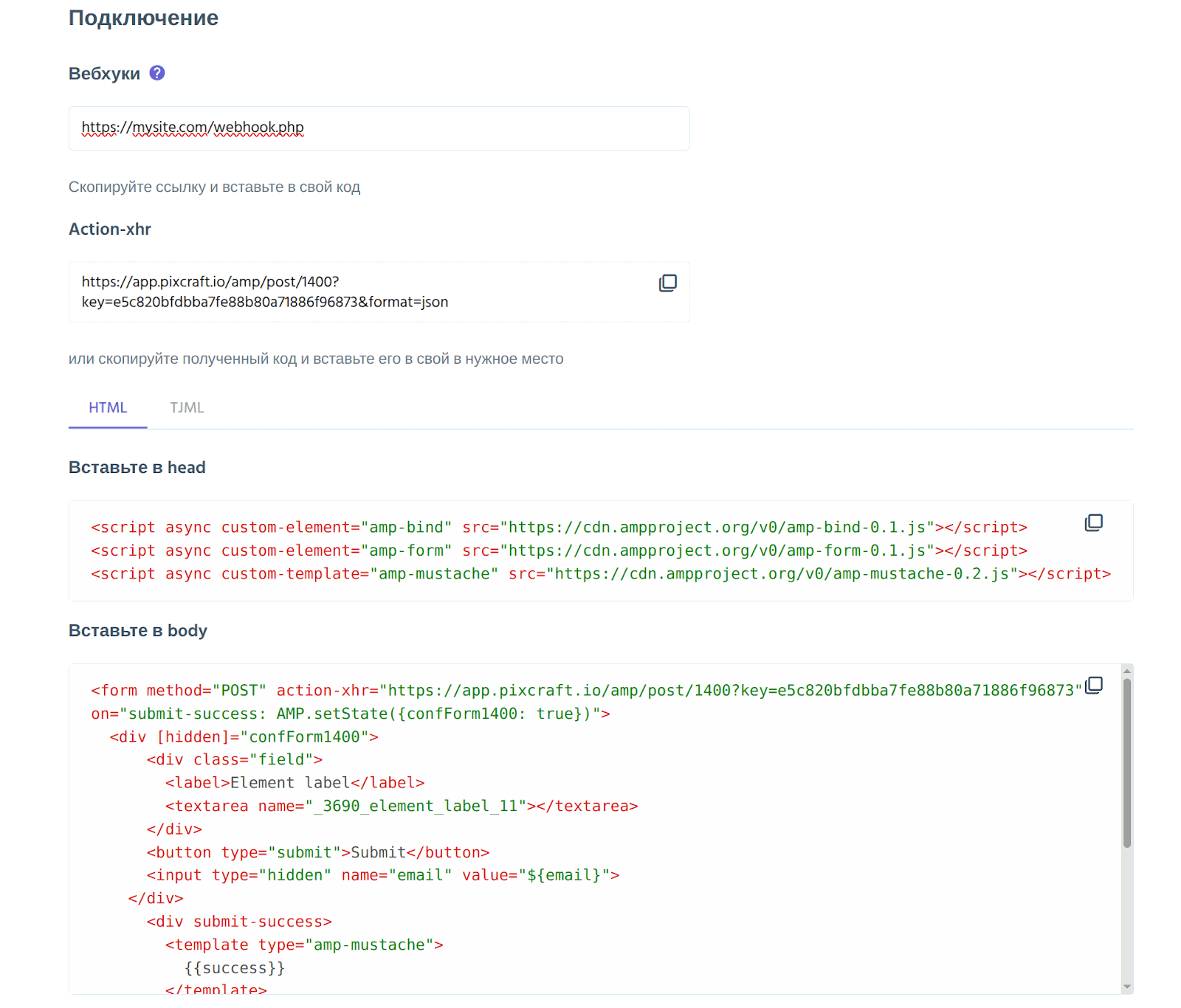Click the Вебхуки label
The height and width of the screenshot is (1008, 1181).
coord(104,74)
